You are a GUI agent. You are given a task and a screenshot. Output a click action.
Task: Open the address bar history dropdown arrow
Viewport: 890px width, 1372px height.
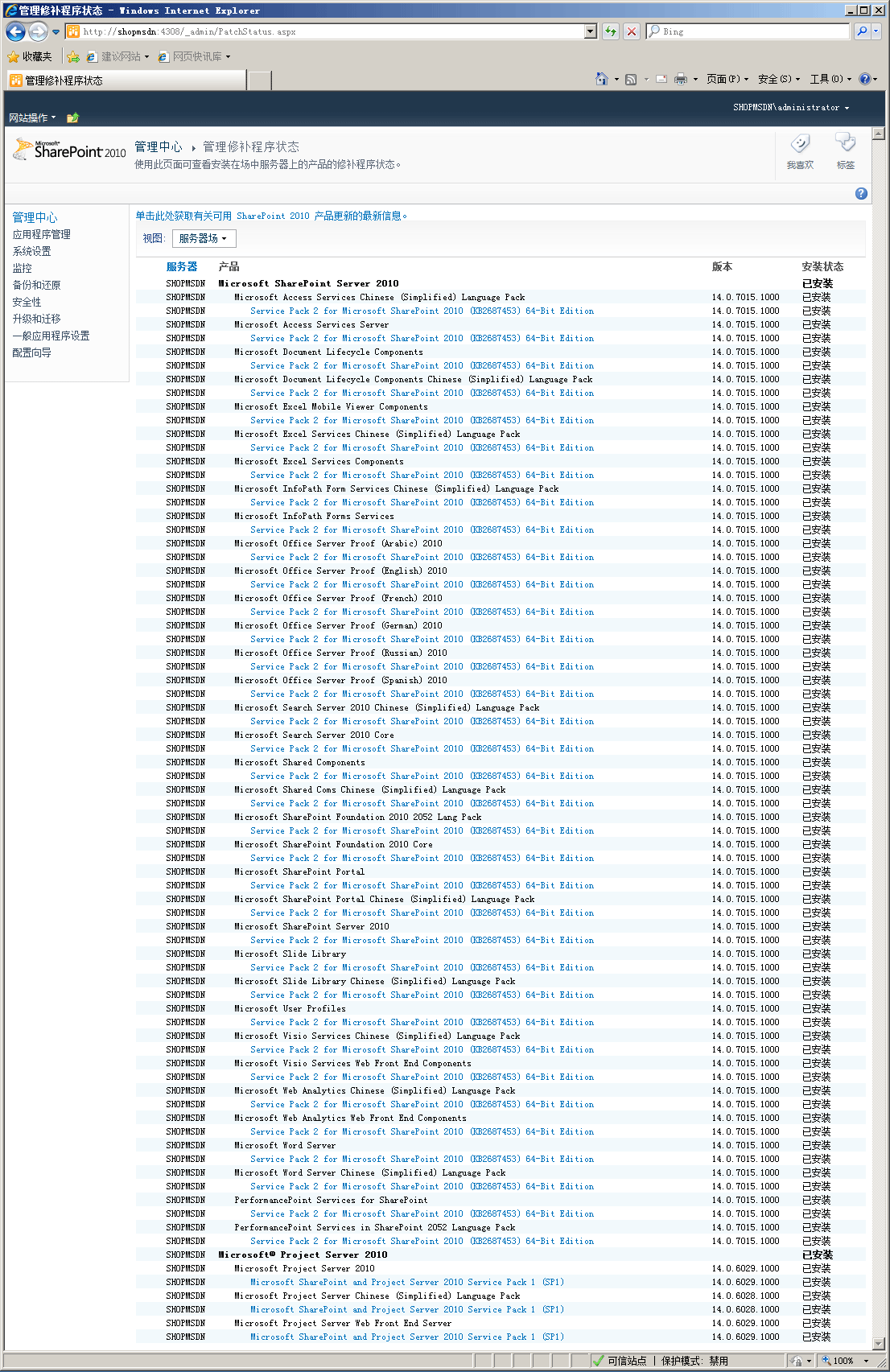coord(591,31)
